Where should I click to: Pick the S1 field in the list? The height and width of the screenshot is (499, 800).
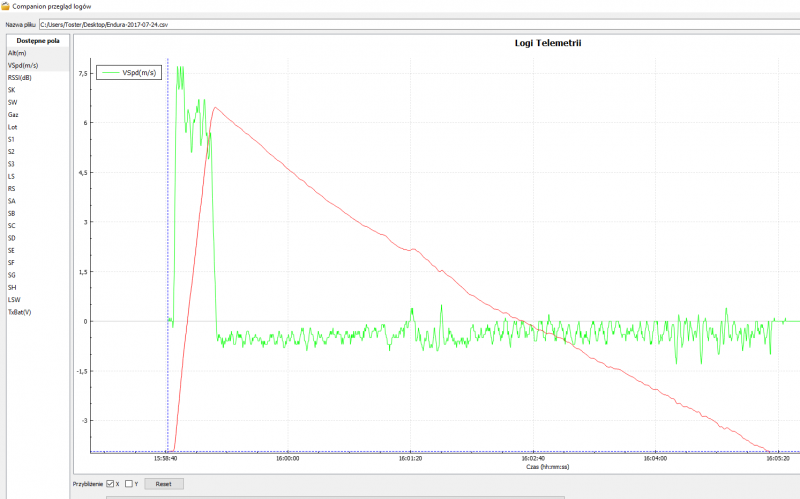11,140
